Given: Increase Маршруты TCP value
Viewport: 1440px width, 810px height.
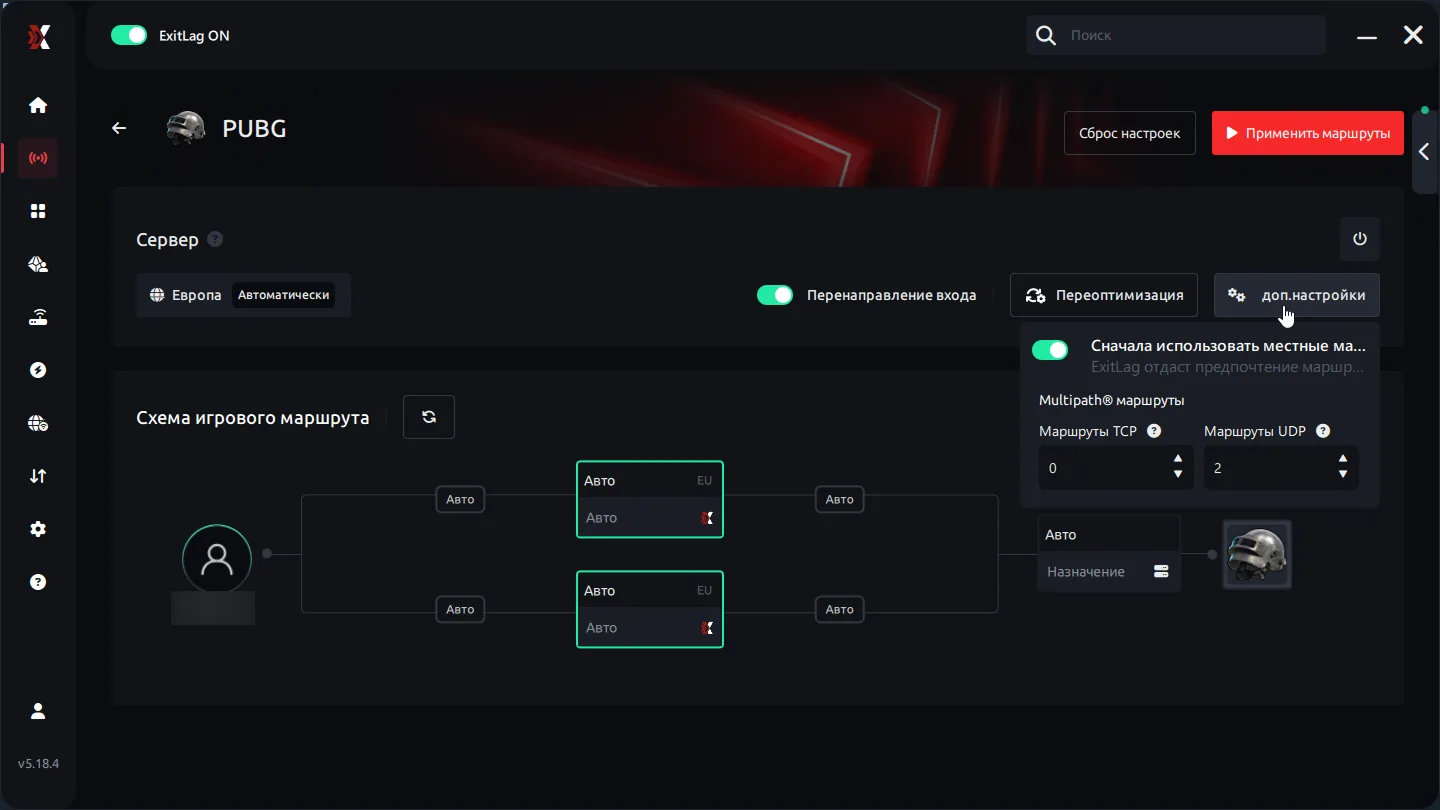Looking at the screenshot, I should click(1178, 459).
